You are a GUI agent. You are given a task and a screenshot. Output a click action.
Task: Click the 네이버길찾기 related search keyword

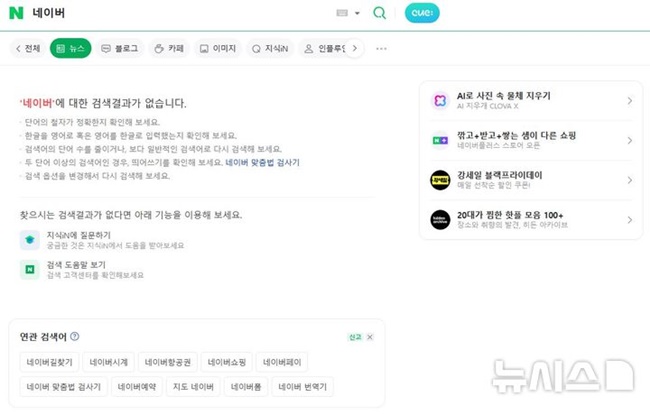[x=48, y=362]
